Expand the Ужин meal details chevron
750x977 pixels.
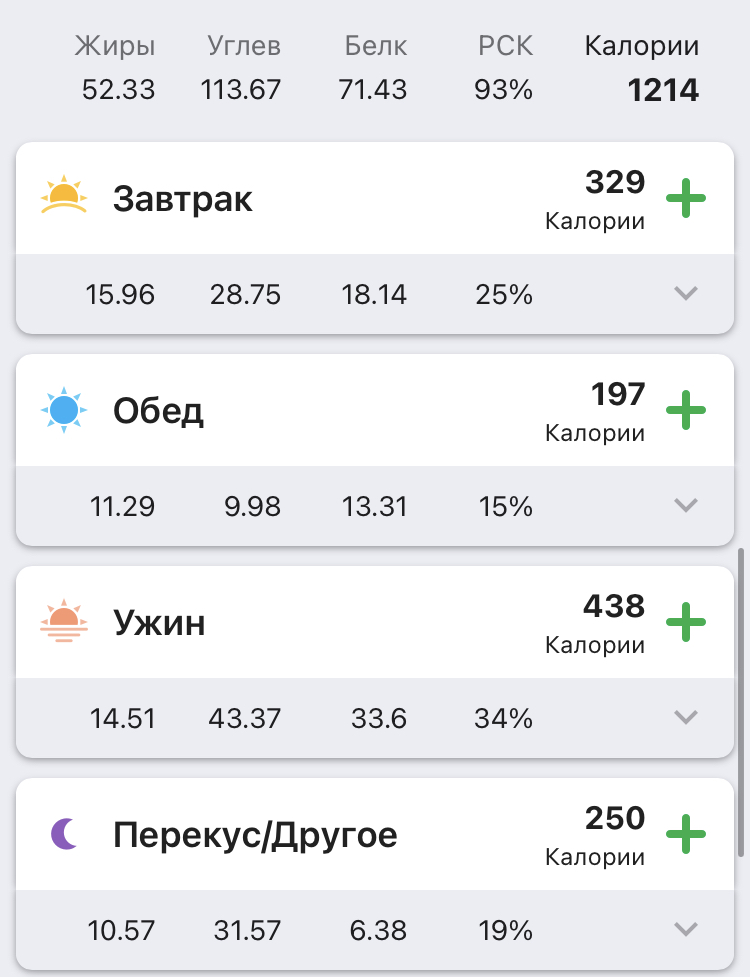click(685, 718)
